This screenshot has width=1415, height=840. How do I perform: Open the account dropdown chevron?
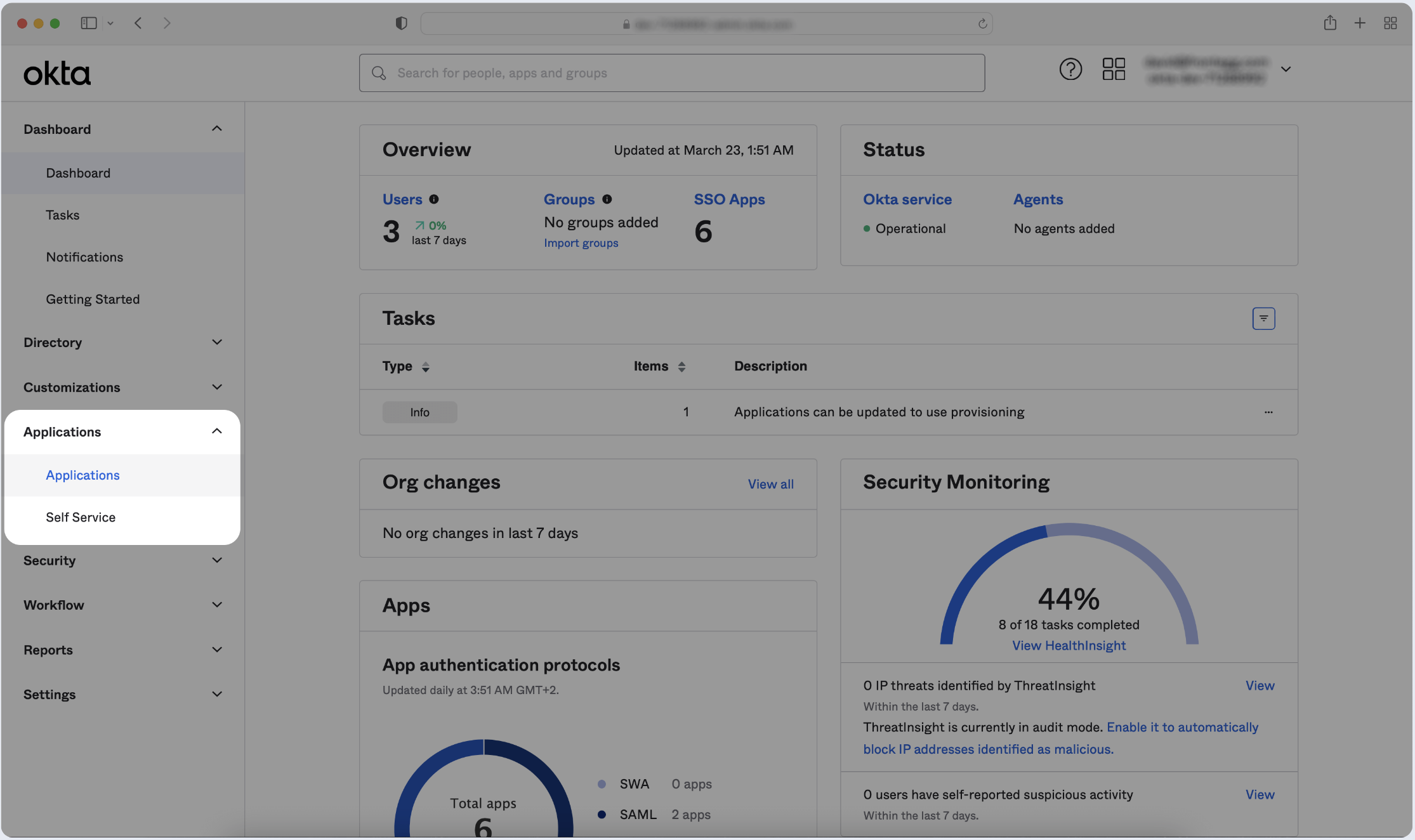point(1286,69)
